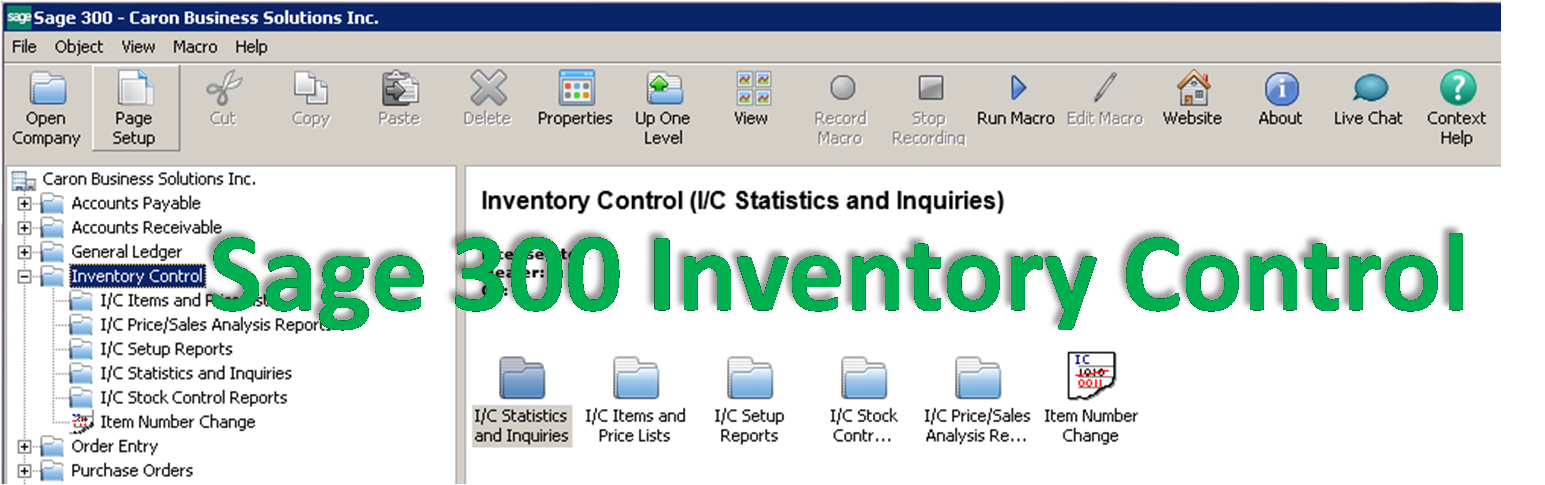Open the Help menu

(x=251, y=46)
